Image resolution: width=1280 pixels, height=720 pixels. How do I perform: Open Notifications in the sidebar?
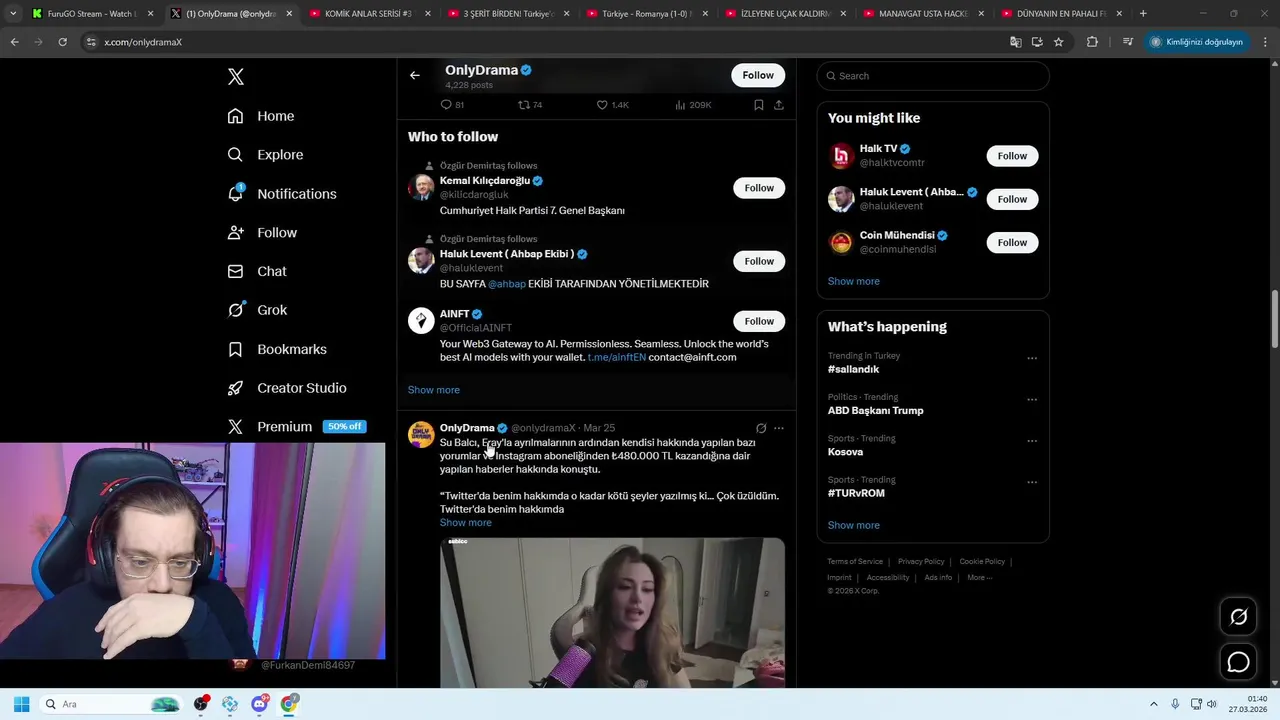[282, 194]
